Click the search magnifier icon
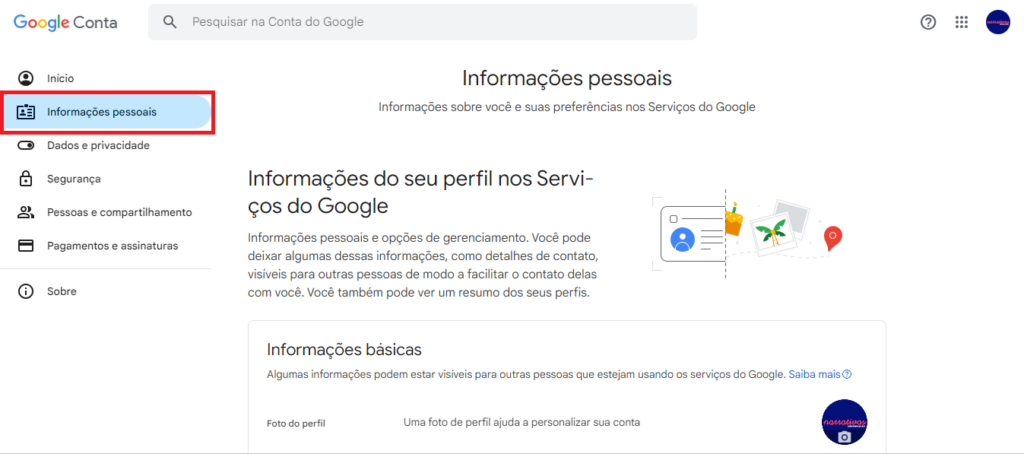Viewport: 1024px width, 454px height. pyautogui.click(x=170, y=22)
